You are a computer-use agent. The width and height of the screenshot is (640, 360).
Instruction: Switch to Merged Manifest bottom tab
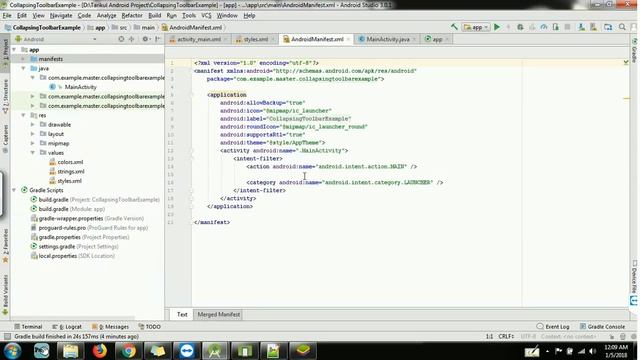[x=218, y=315]
